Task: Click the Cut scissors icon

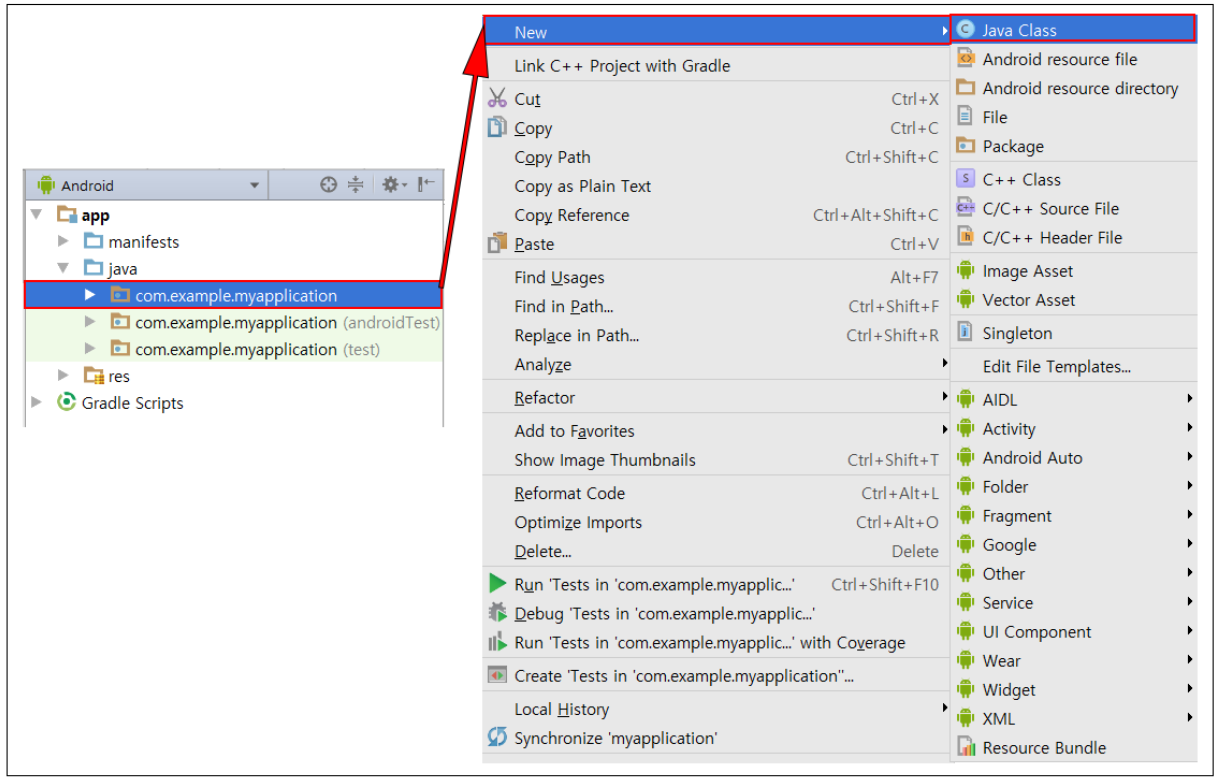Action: click(x=497, y=98)
